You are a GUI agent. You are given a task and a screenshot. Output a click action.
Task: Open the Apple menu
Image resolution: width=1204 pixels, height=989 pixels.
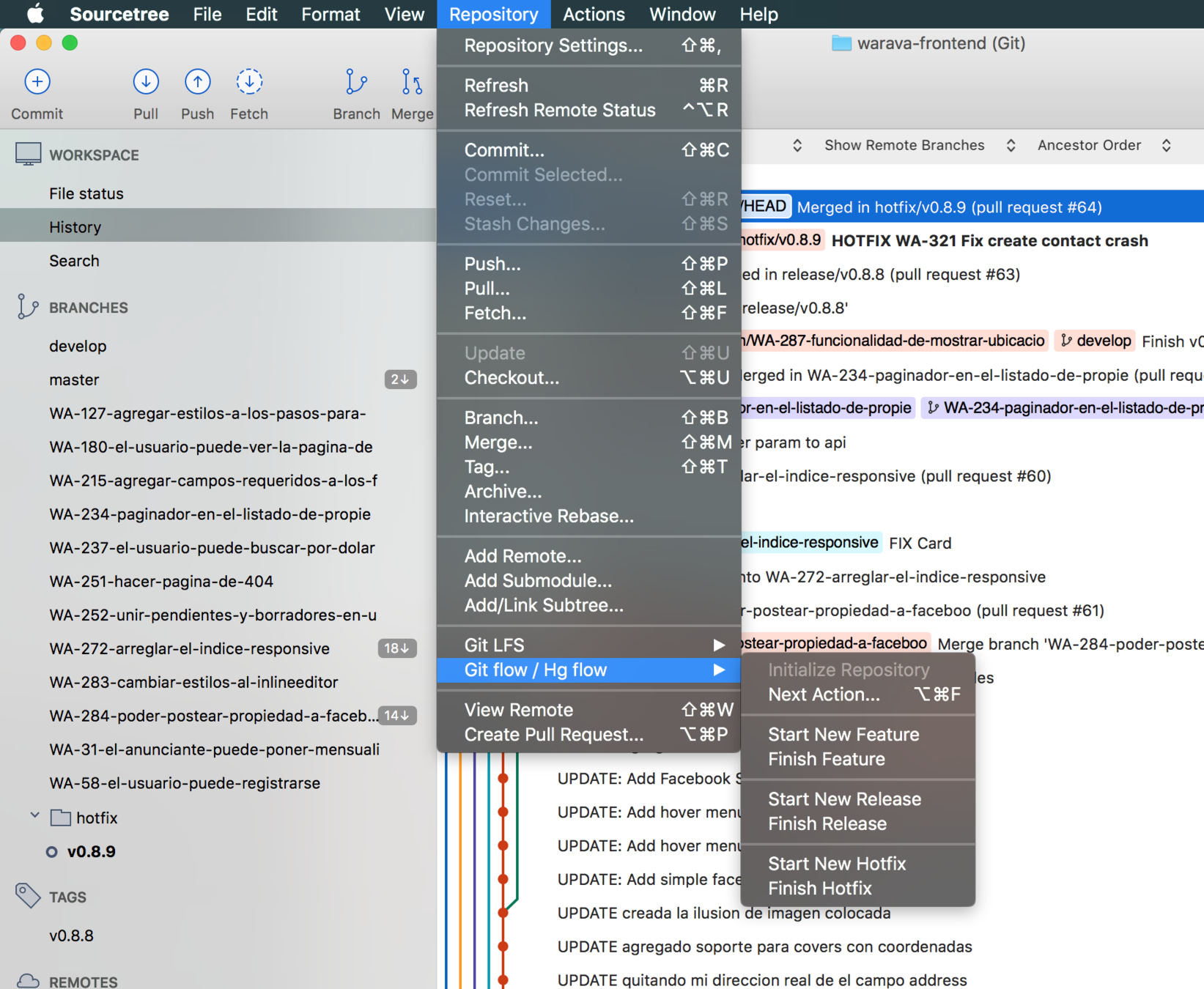click(34, 14)
